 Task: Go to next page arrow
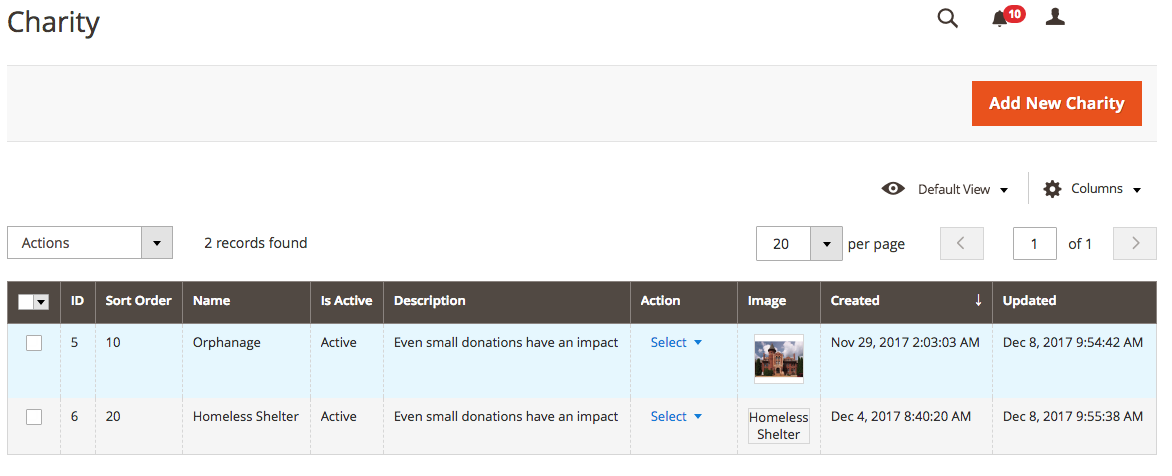click(1135, 244)
